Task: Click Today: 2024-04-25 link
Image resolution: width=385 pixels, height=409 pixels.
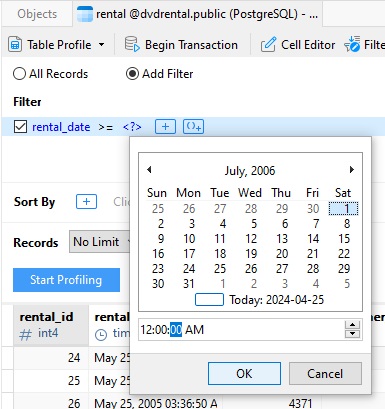Action: (x=277, y=300)
